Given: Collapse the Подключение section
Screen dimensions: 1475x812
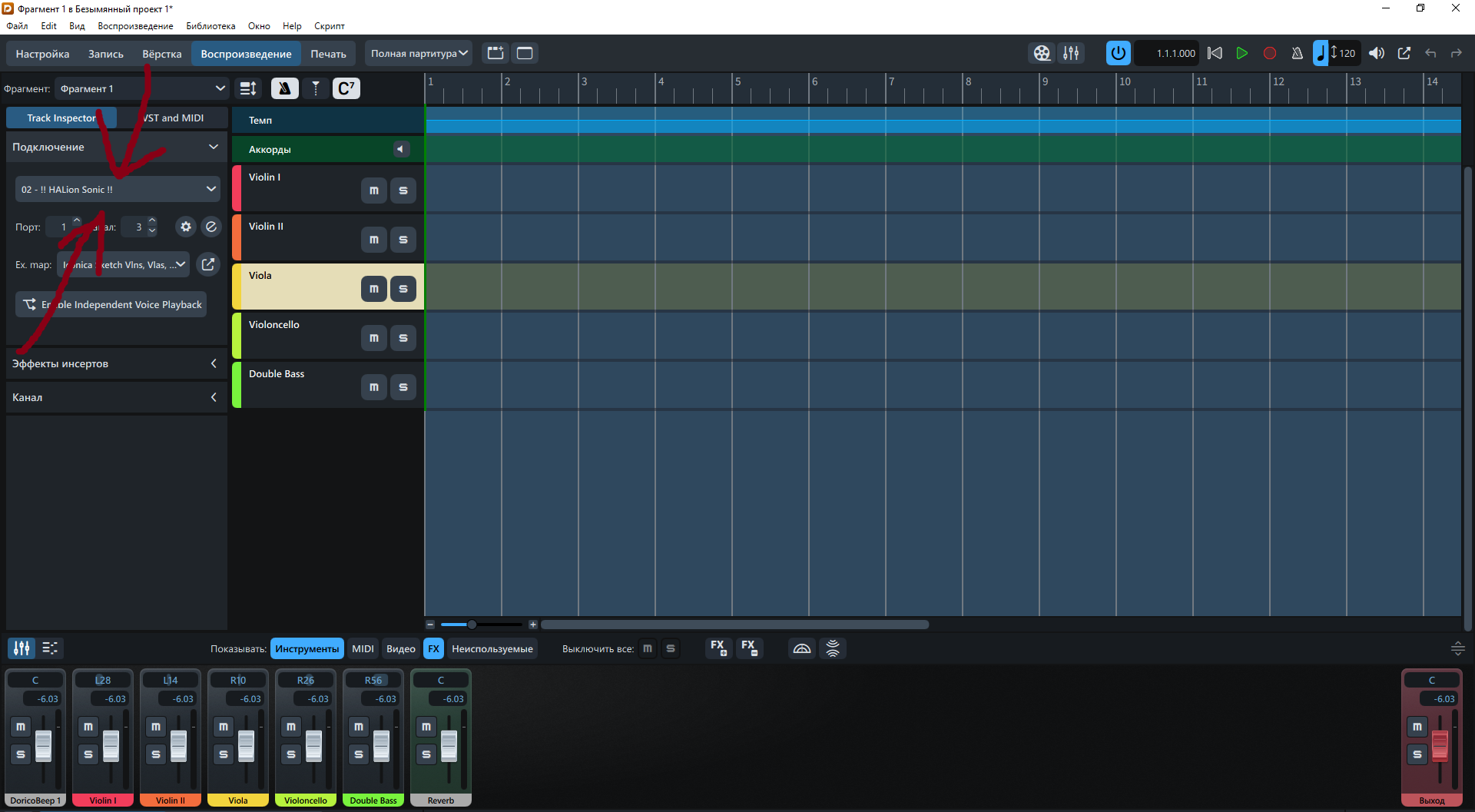Looking at the screenshot, I should pos(213,147).
